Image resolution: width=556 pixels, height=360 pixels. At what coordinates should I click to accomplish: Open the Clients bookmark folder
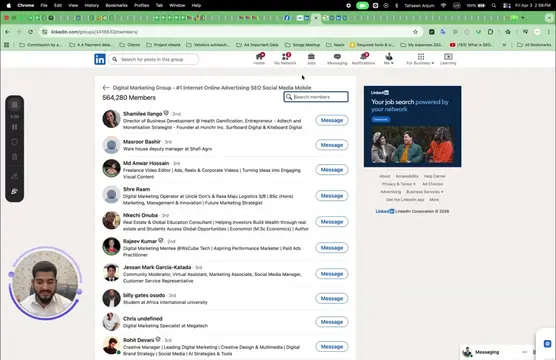click(x=130, y=45)
